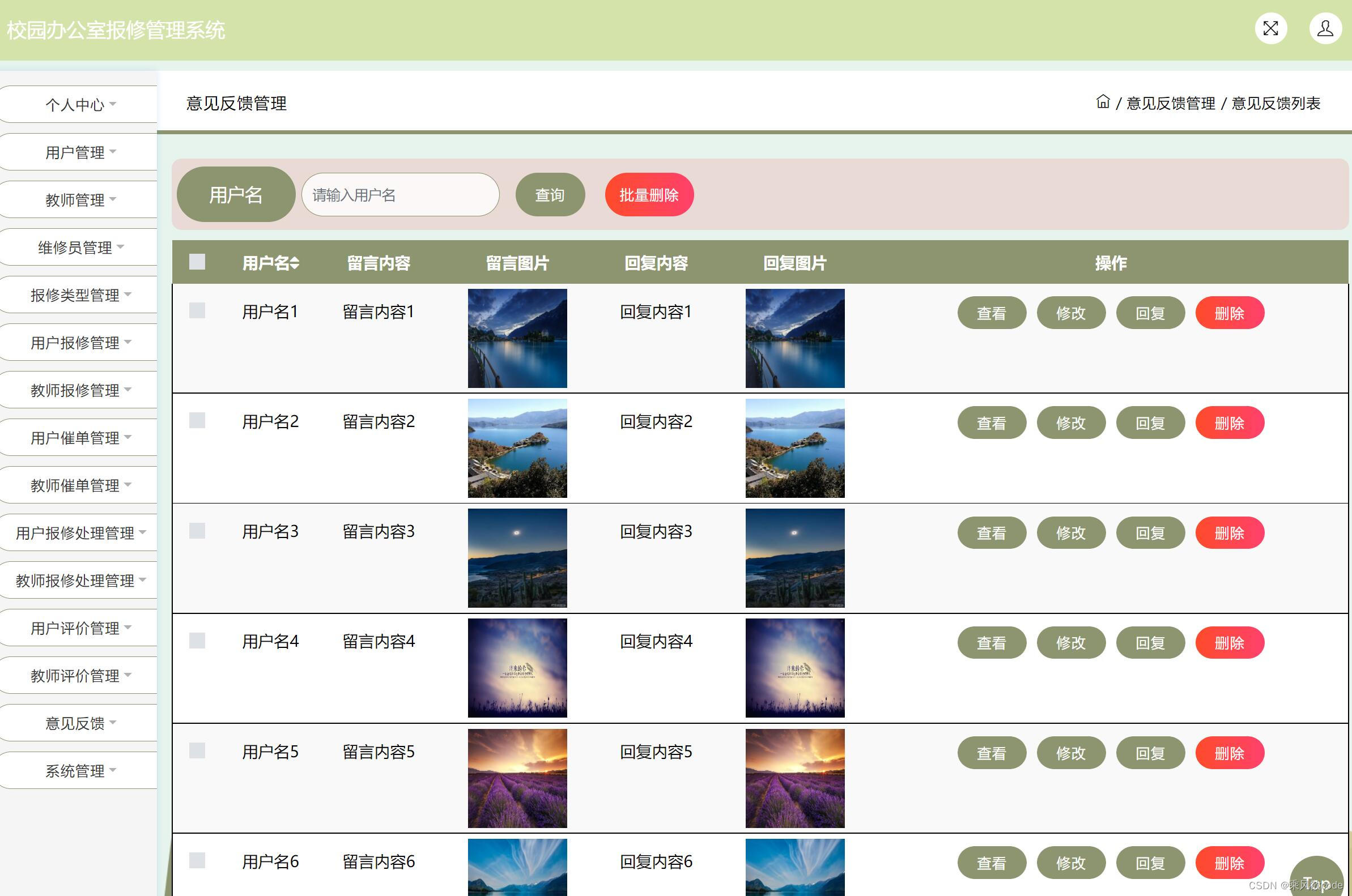
Task: Delete 用户名5's feedback entry
Action: 1230,753
